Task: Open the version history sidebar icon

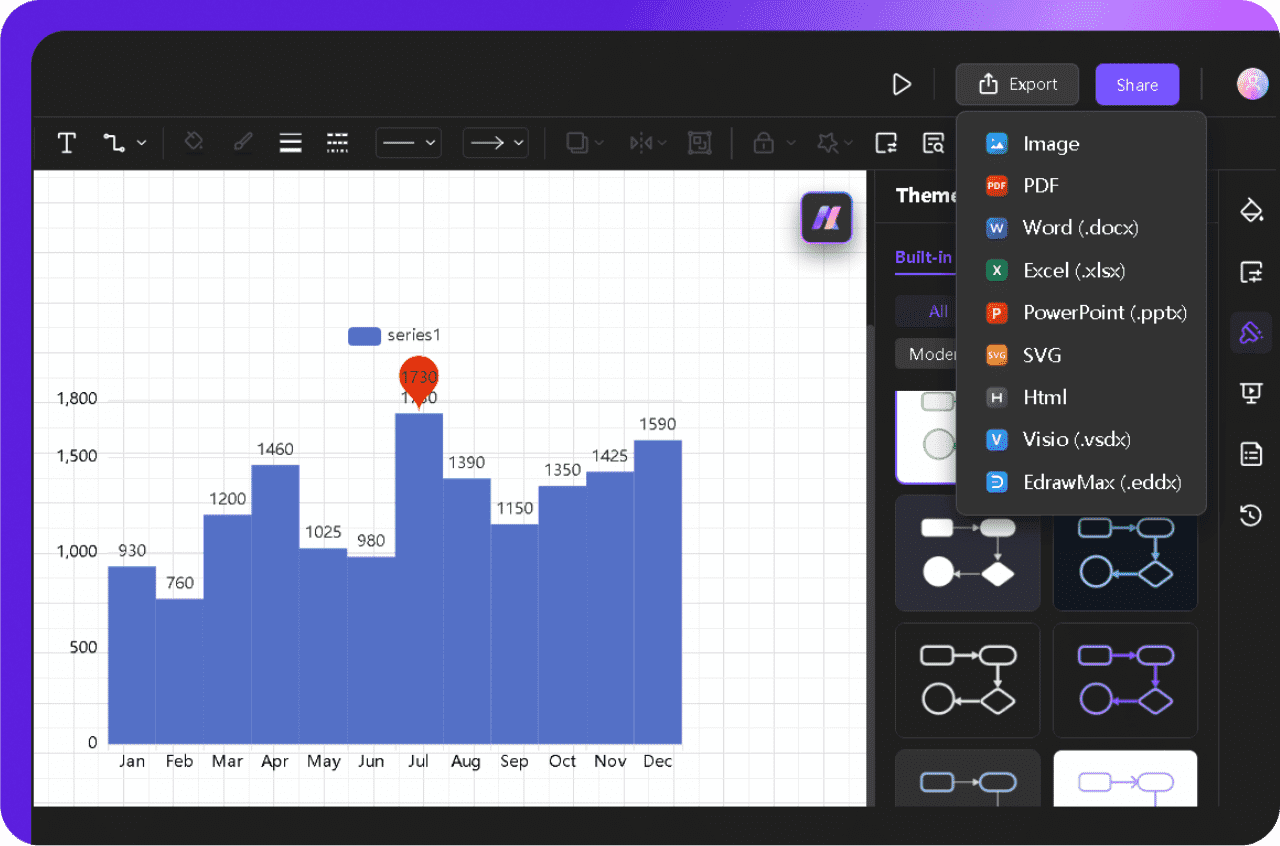Action: (1251, 515)
